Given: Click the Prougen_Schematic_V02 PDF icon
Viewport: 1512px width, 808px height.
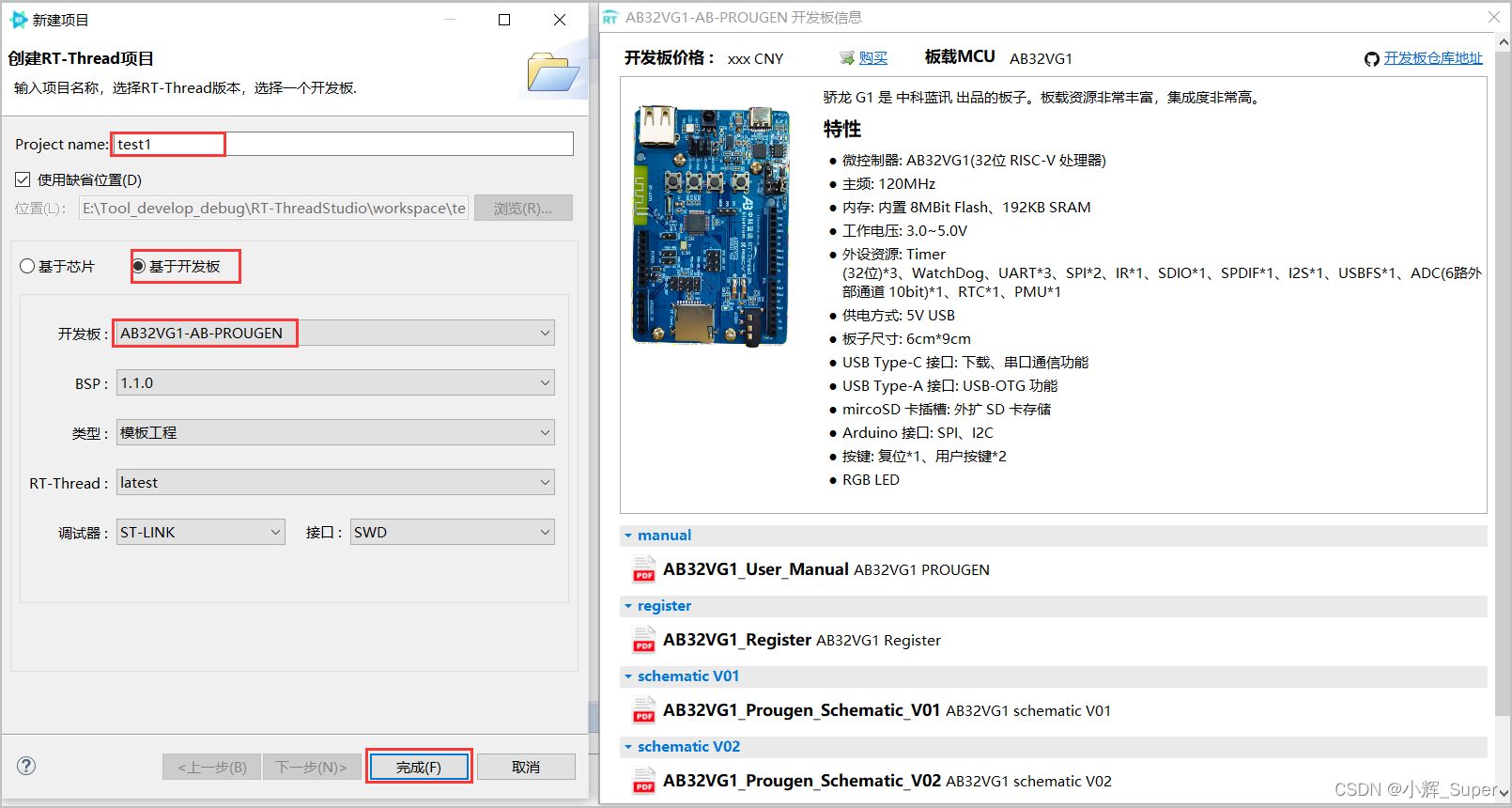Looking at the screenshot, I should pyautogui.click(x=644, y=781).
